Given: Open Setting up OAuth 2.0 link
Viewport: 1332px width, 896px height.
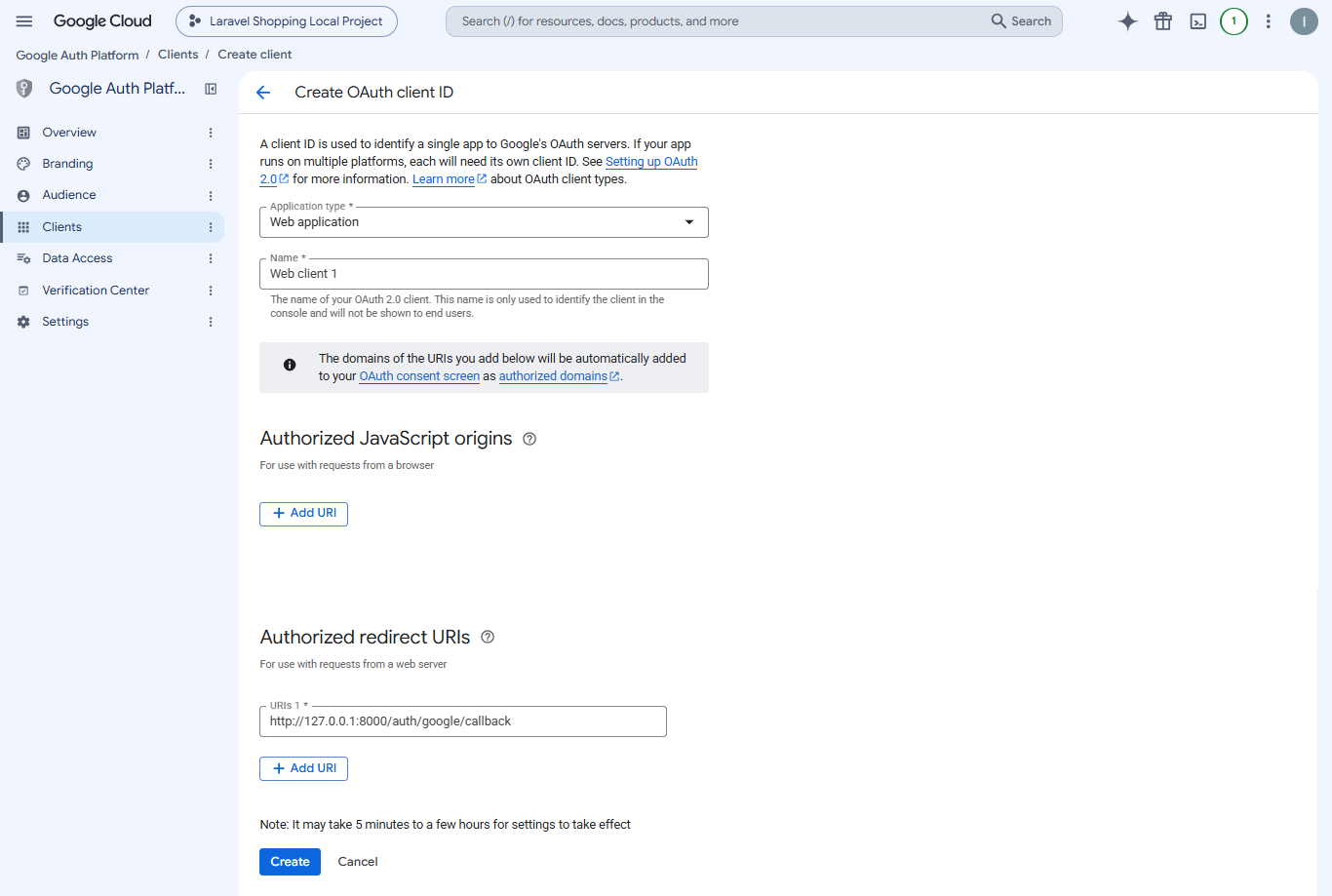Looking at the screenshot, I should click(651, 162).
